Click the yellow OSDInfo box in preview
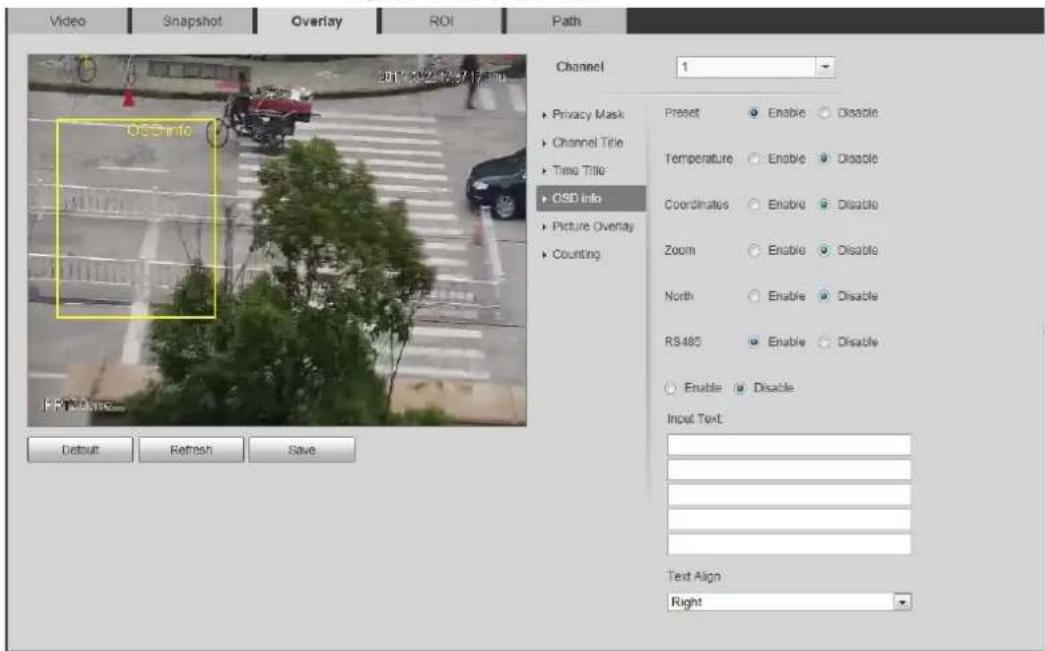Viewport: 1045px width, 651px height. click(x=136, y=219)
